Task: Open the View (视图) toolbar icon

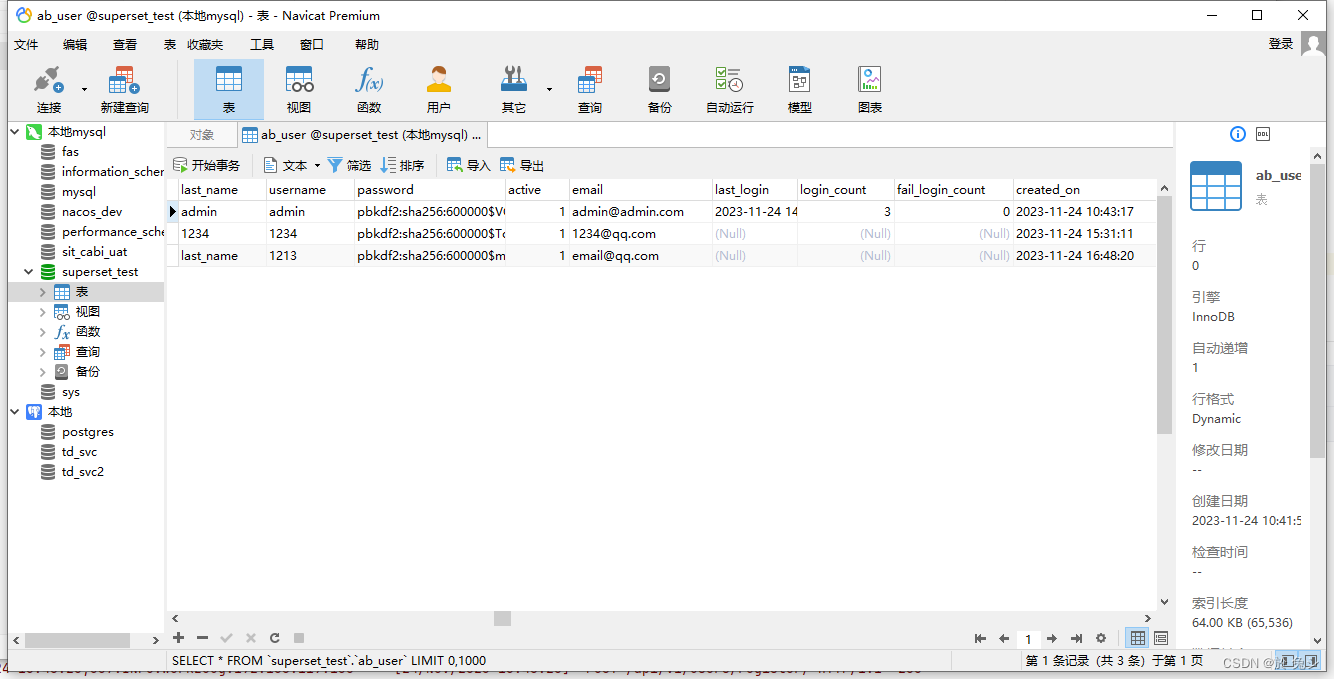Action: click(x=299, y=90)
